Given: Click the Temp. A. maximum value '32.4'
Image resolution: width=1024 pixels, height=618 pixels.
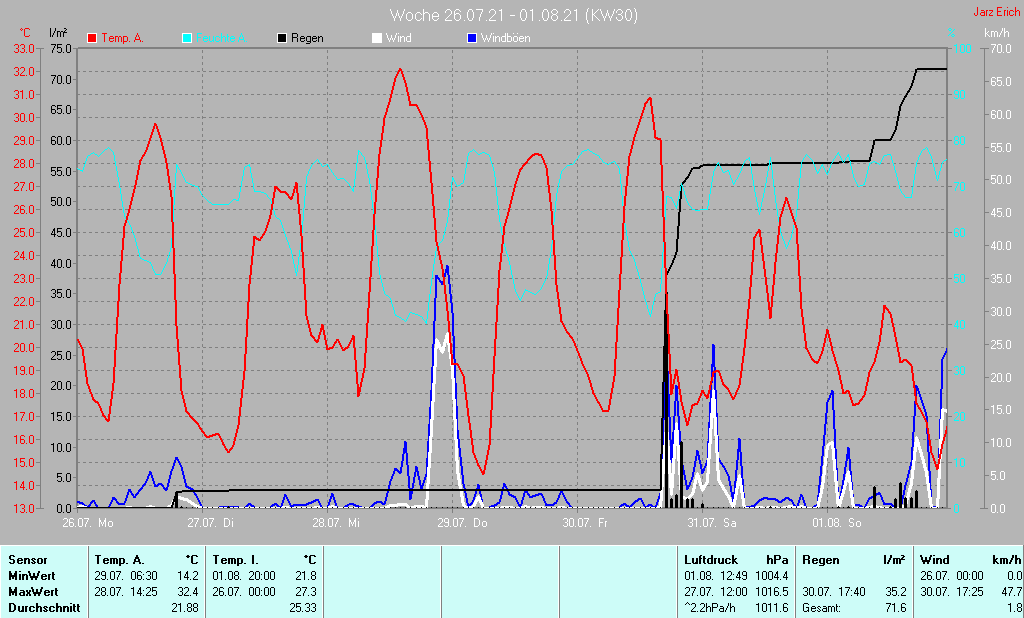Looking at the screenshot, I should [187, 592].
